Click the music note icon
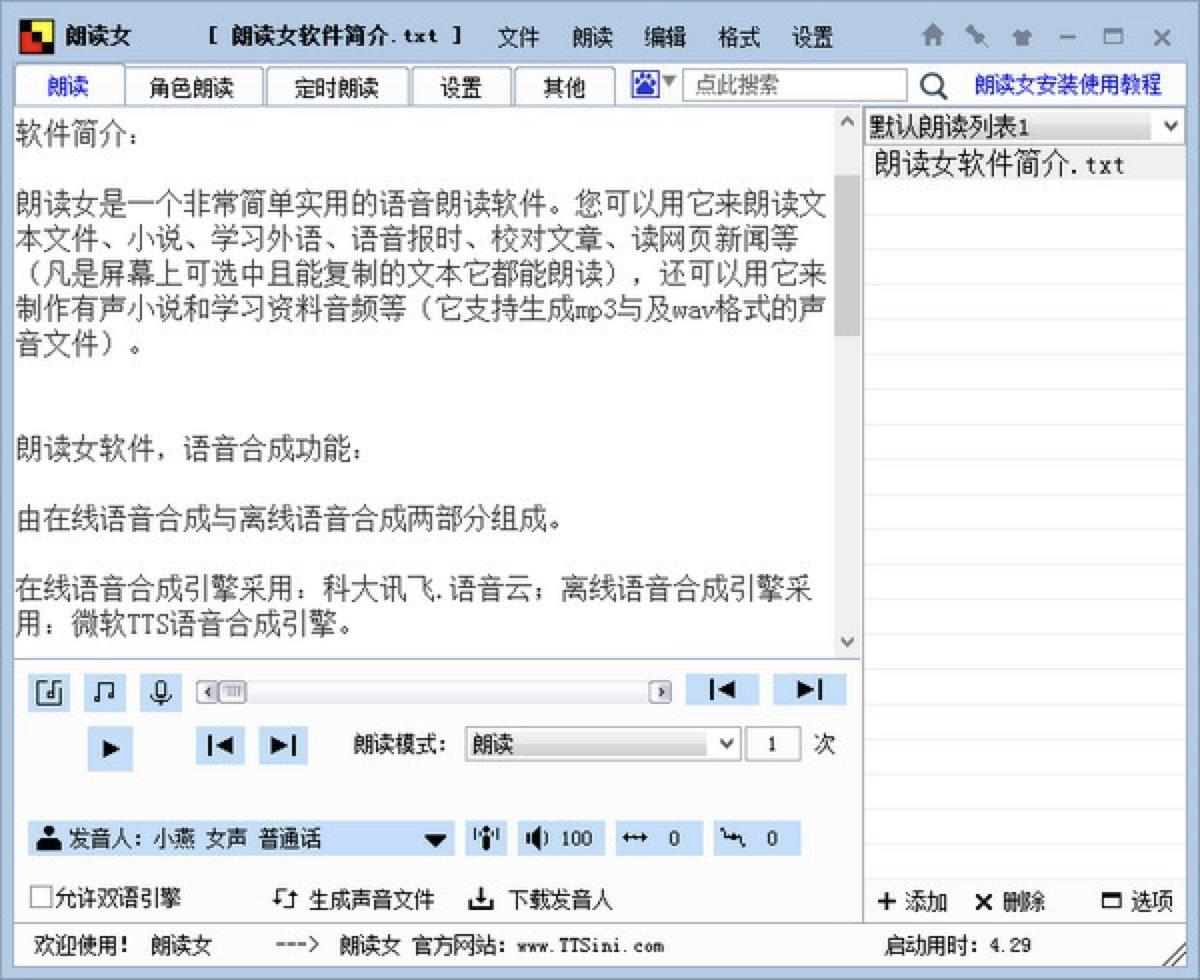The height and width of the screenshot is (980, 1200). pyautogui.click(x=104, y=691)
